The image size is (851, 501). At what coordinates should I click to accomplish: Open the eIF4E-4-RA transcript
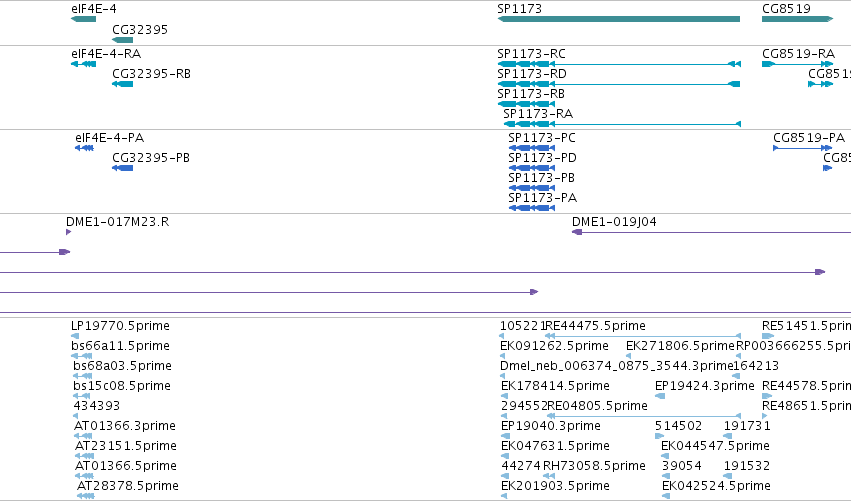tap(84, 64)
